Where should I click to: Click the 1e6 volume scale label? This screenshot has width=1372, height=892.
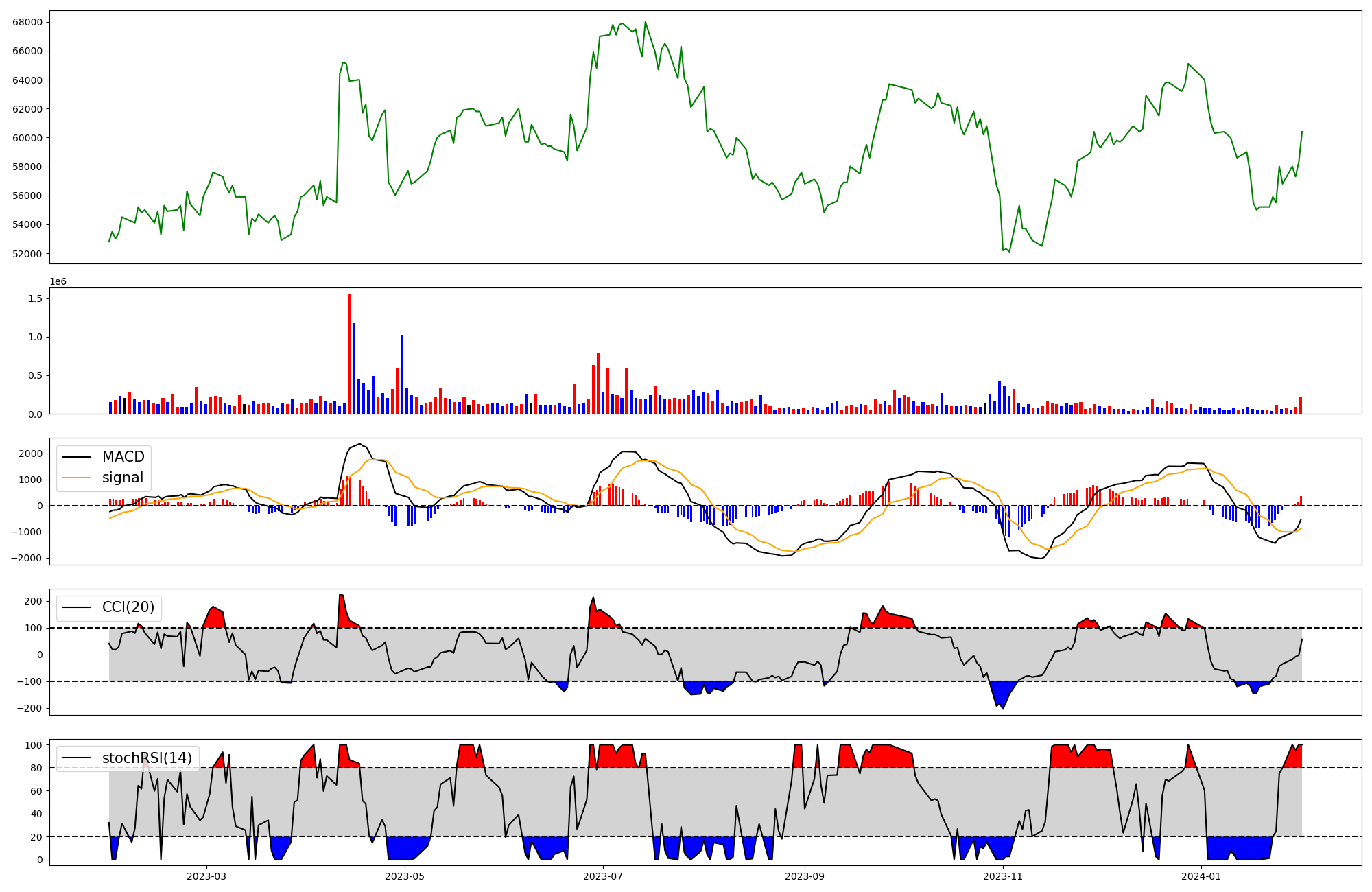point(58,282)
